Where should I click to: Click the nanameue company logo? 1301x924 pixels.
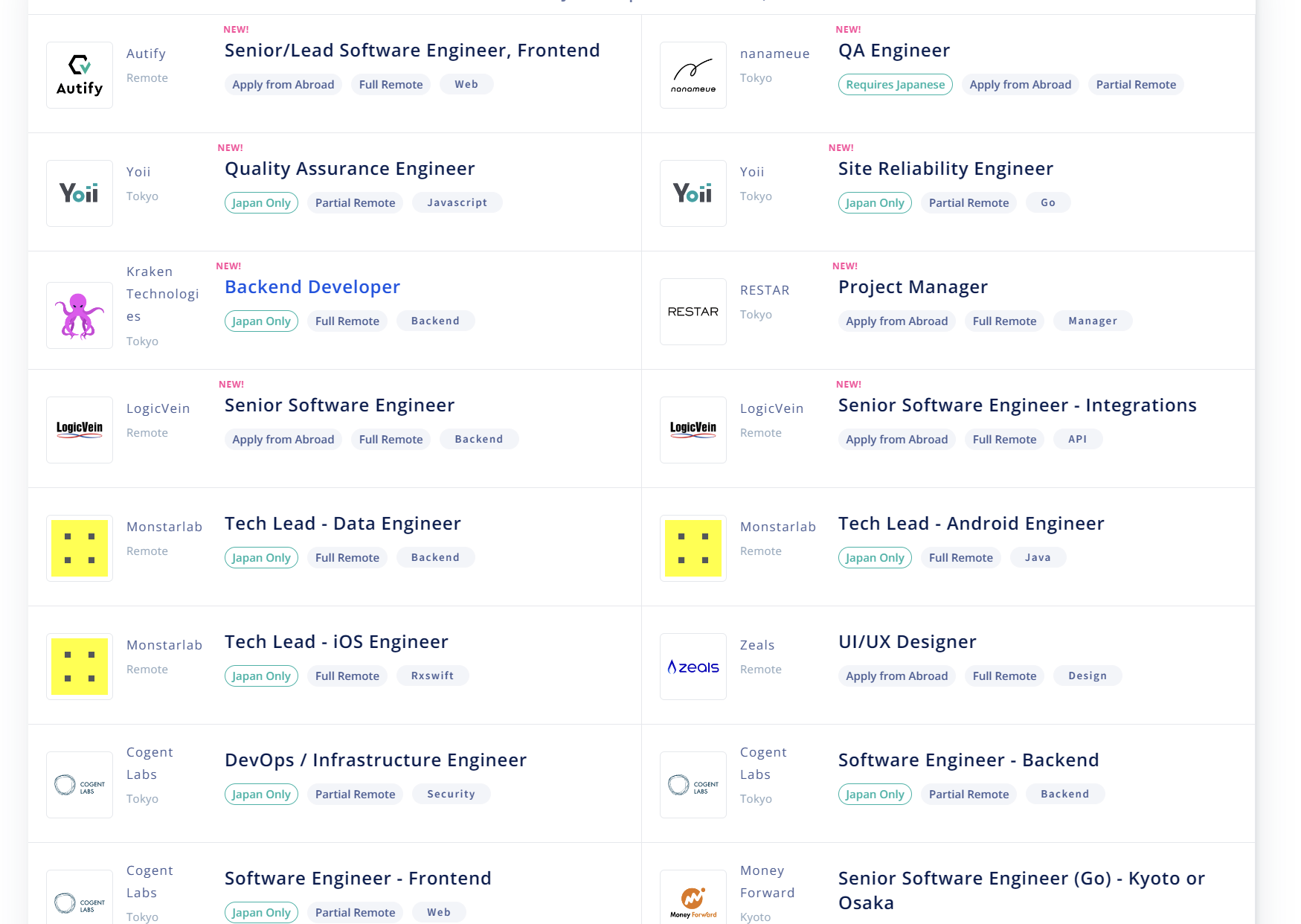click(693, 75)
